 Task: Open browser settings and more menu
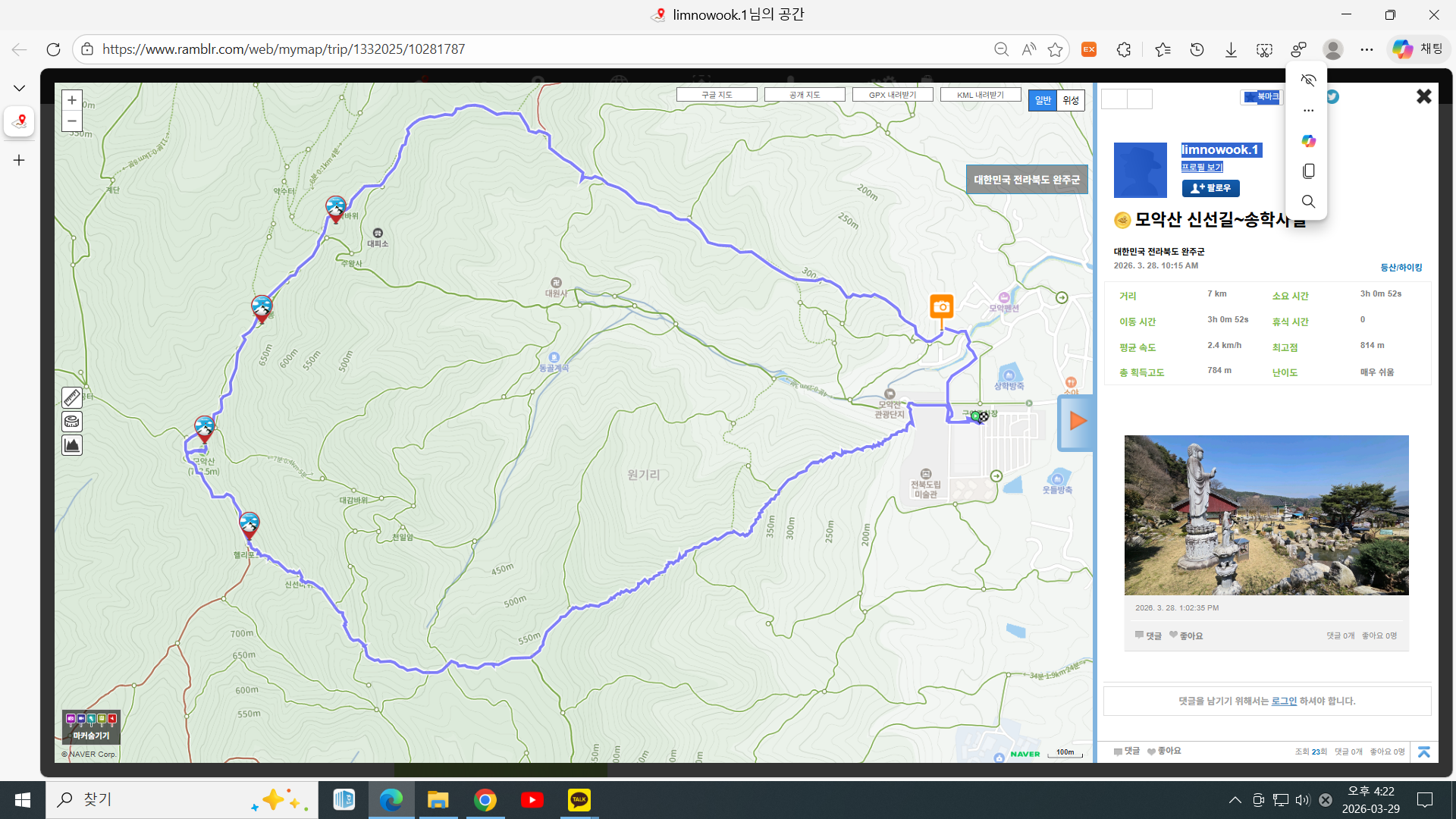tap(1367, 49)
